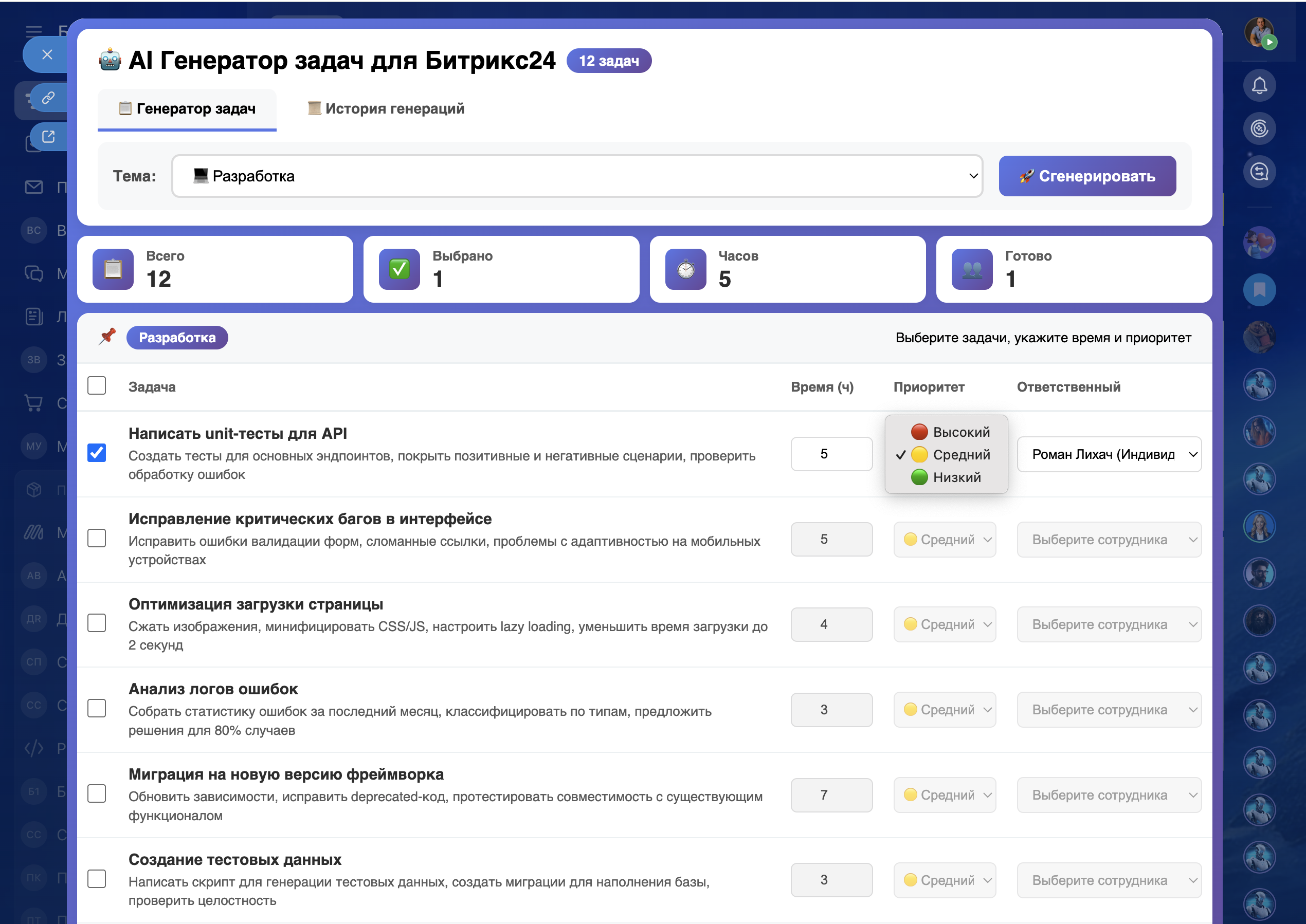Click the bookmark icon in right sidebar
This screenshot has height=924, width=1306.
pos(1259,290)
